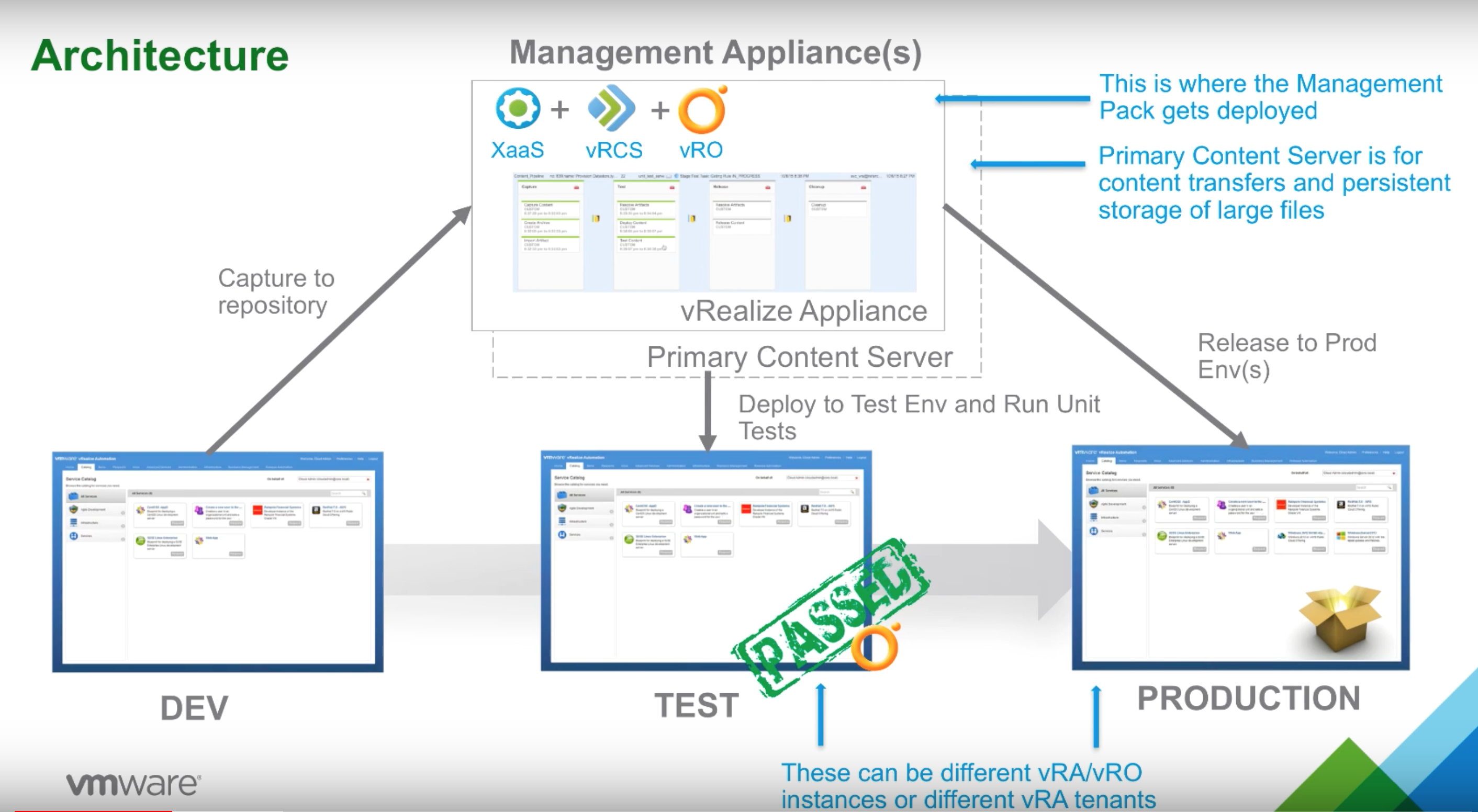Screen dimensions: 1478x812
Task: Click the "Primary Content Server is for content transfers" note
Action: tap(1274, 183)
